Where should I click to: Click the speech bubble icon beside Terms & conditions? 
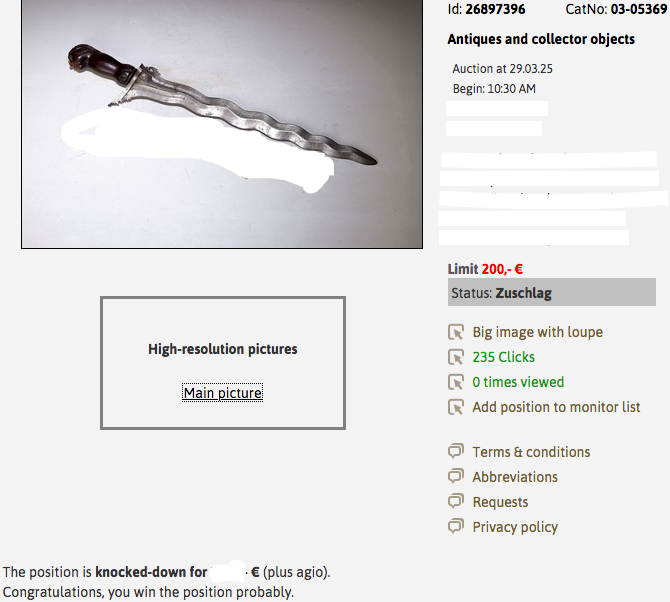[x=456, y=451]
